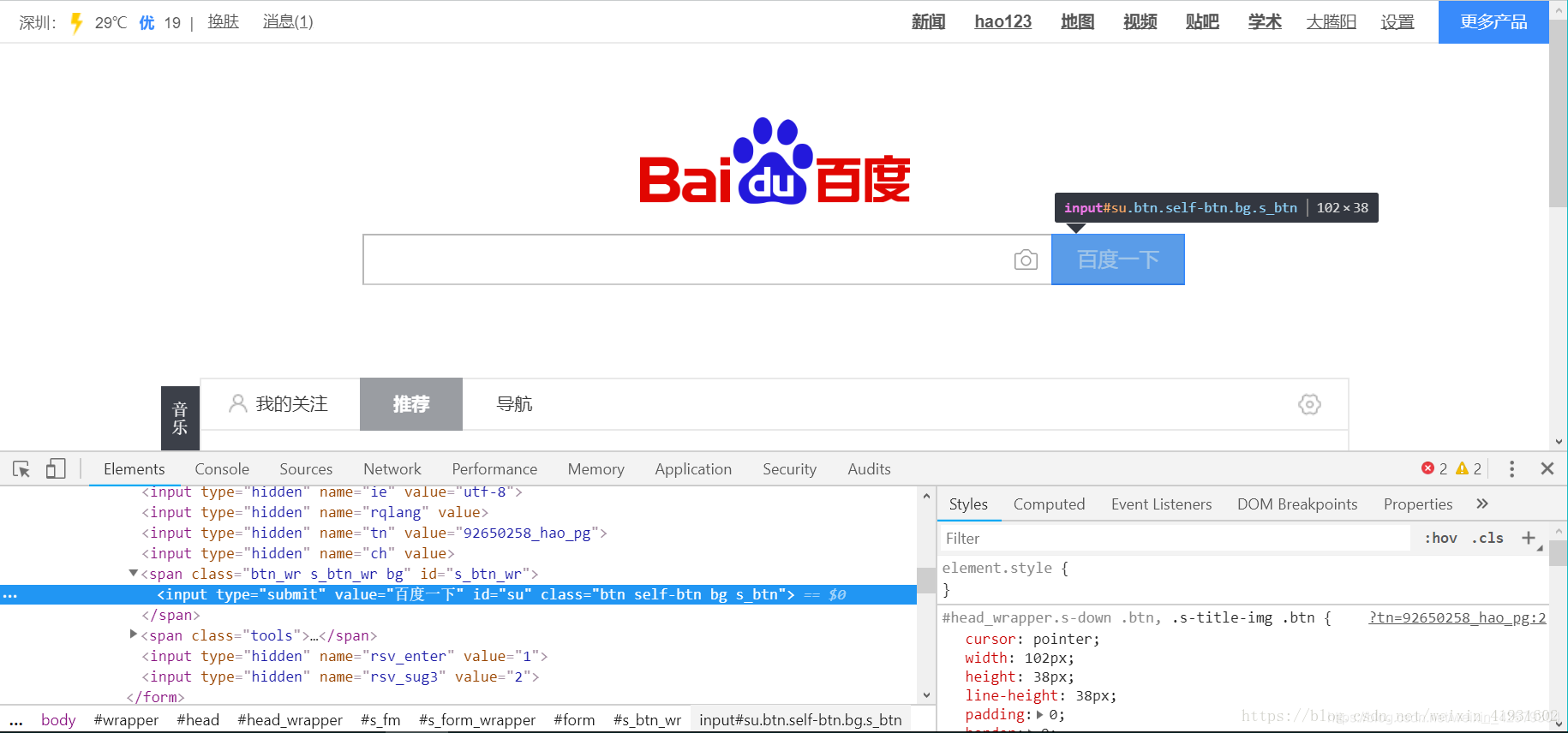Image resolution: width=1568 pixels, height=733 pixels.
Task: Select the Computed pane tab
Action: pos(1049,504)
